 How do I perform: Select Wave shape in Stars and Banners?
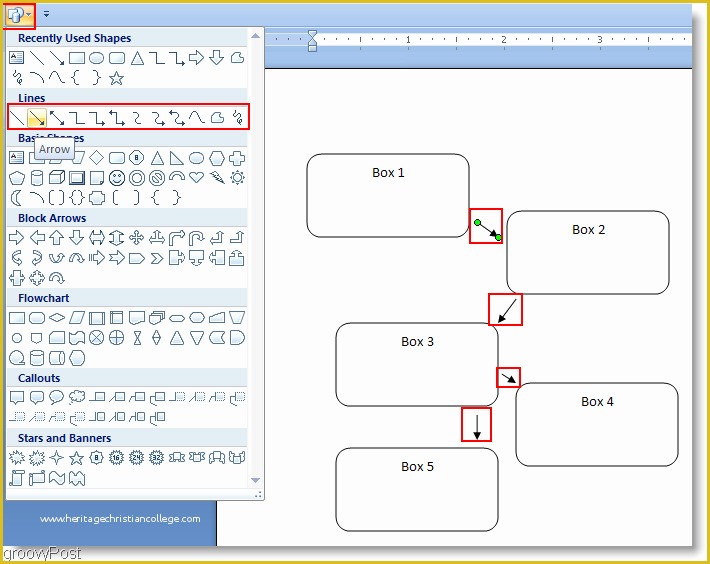point(57,478)
